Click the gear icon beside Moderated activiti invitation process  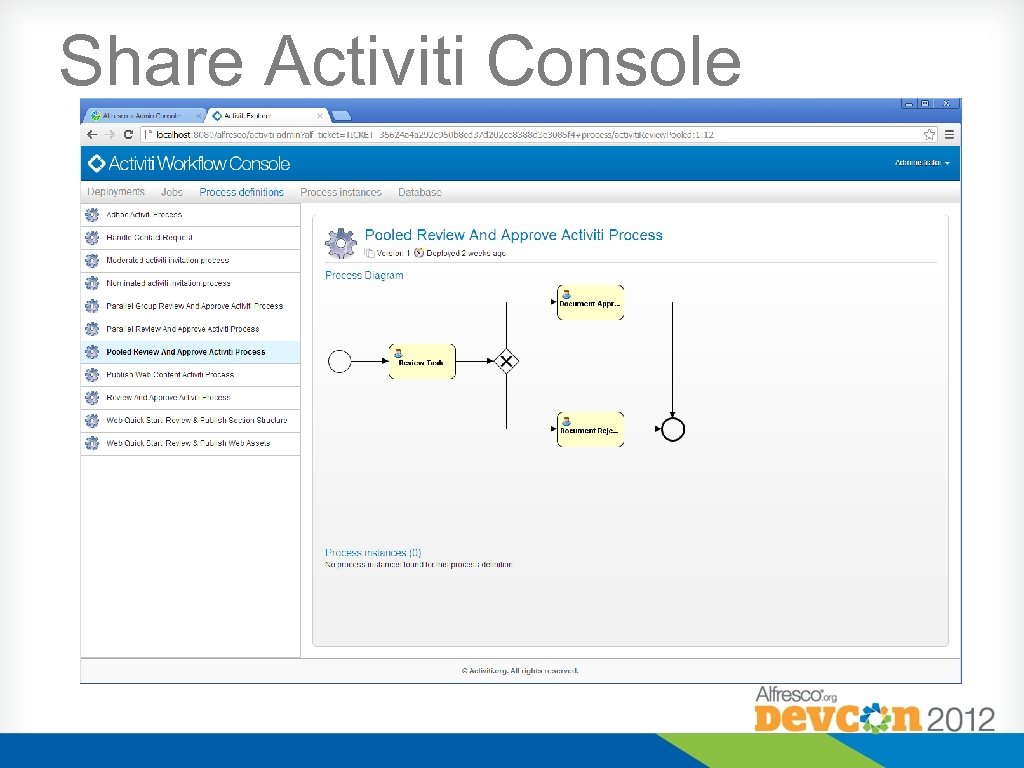pyautogui.click(x=92, y=261)
